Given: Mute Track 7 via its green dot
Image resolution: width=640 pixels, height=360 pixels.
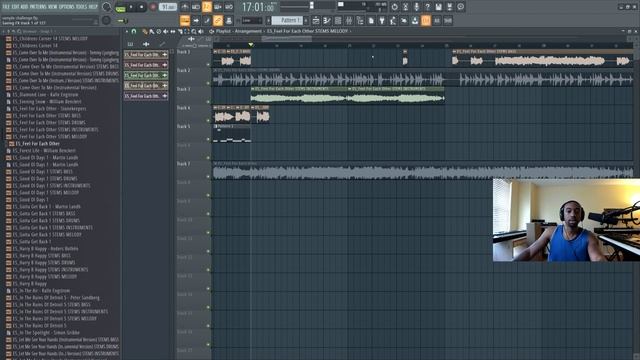Looking at the screenshot, I should (x=208, y=176).
